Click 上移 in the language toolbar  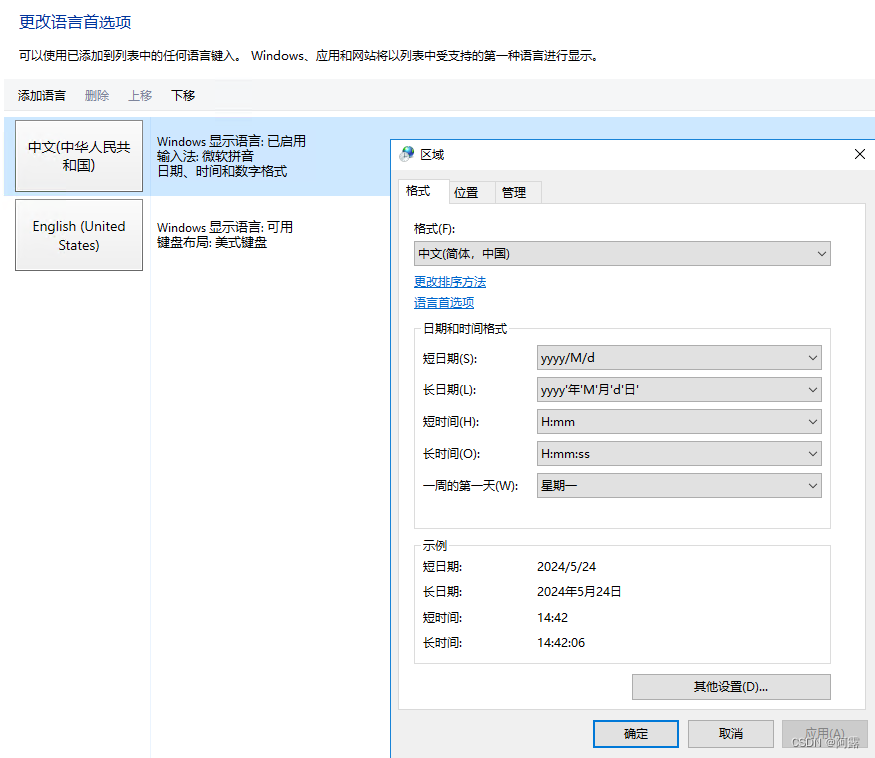point(140,95)
